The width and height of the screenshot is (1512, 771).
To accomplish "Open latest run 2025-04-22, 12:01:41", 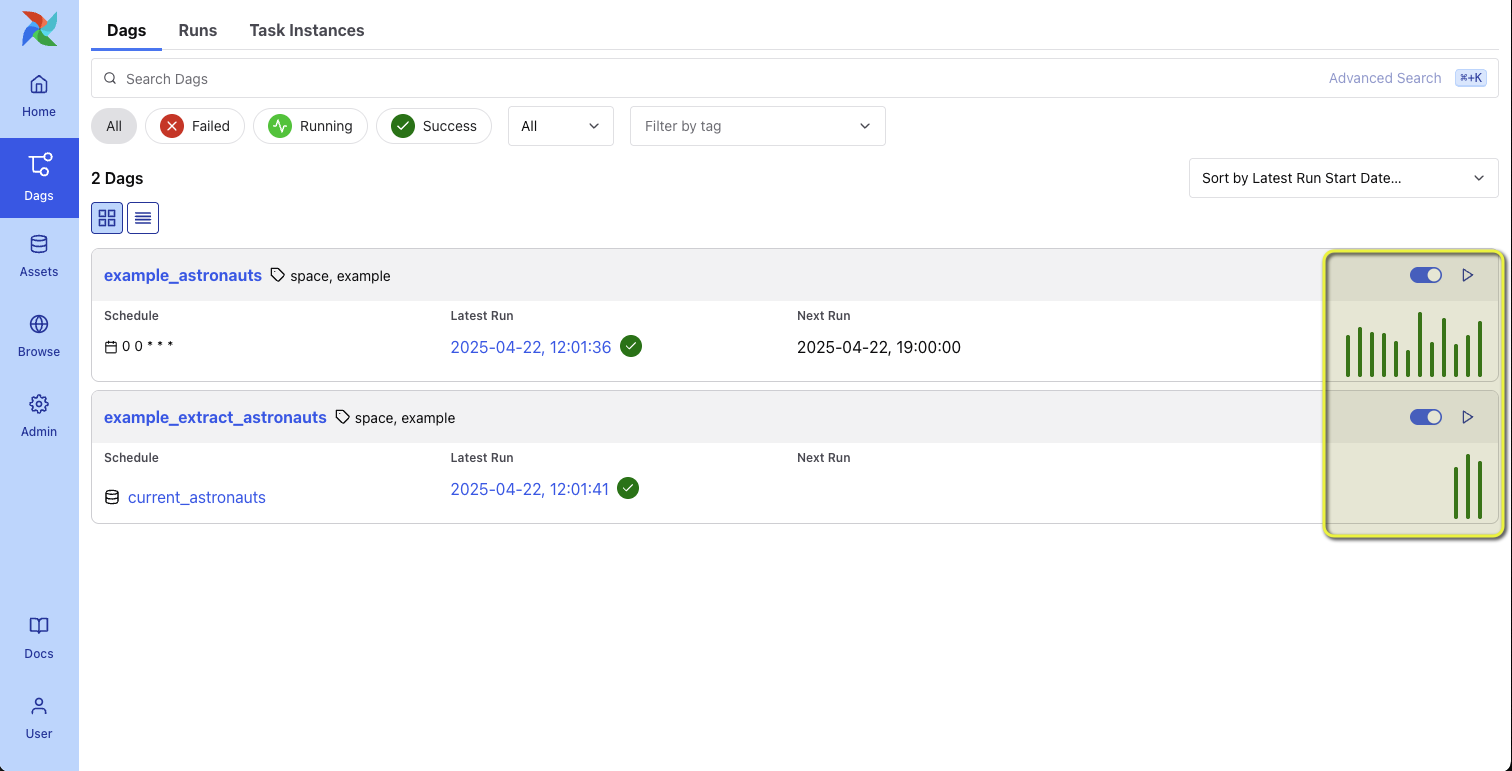I will [530, 489].
